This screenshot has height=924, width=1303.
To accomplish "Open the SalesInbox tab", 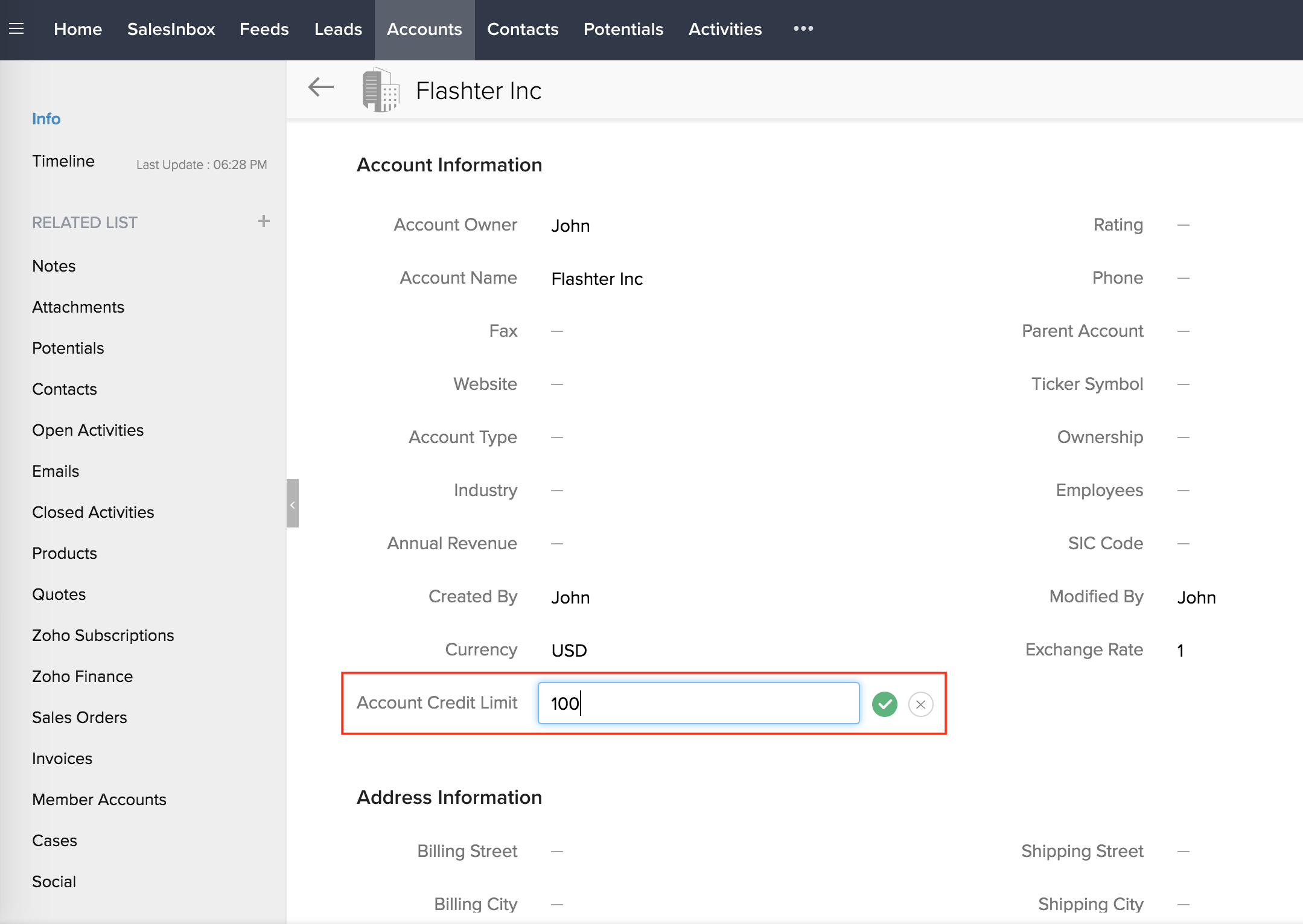I will 171,29.
